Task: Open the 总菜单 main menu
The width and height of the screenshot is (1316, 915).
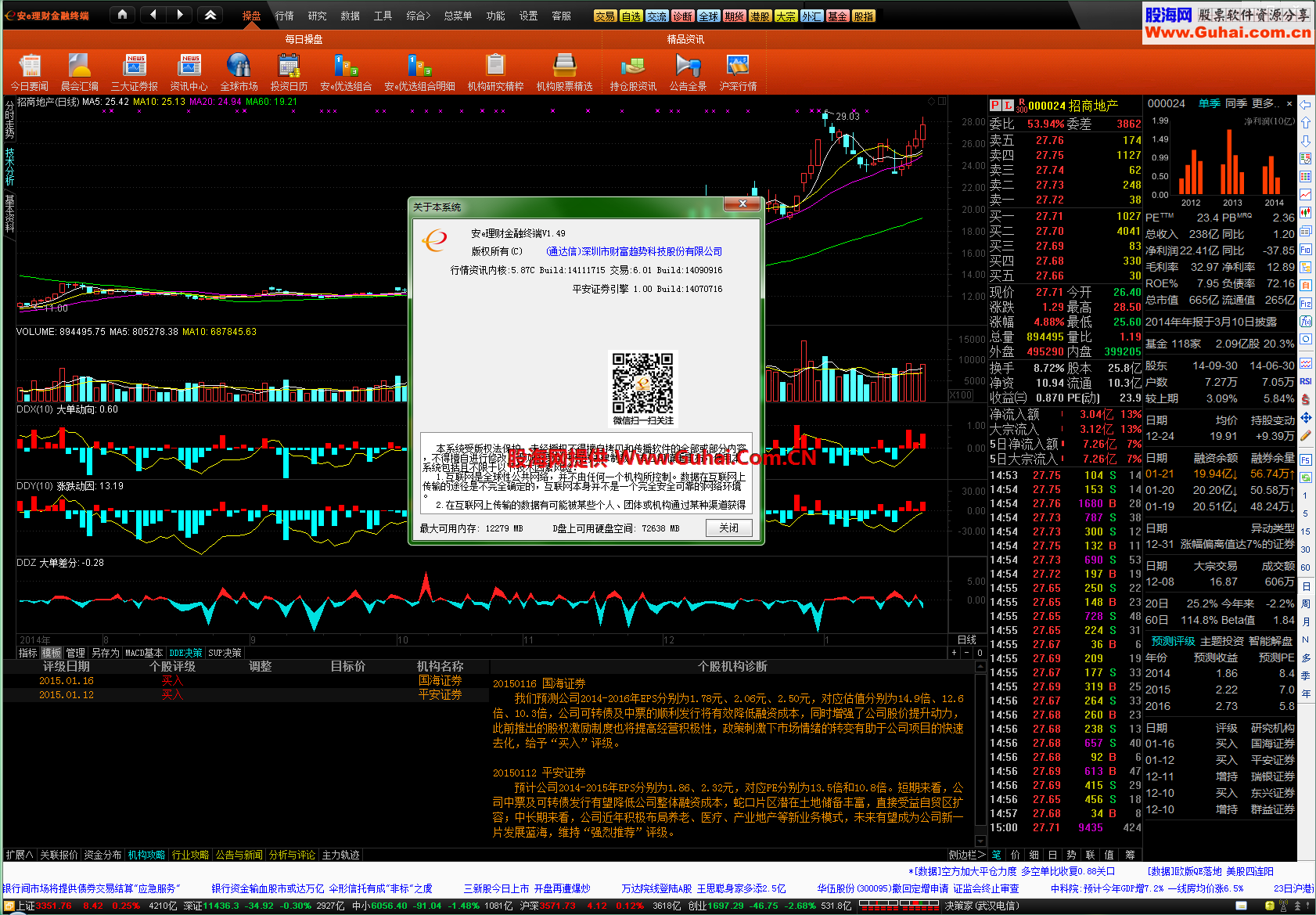Action: pyautogui.click(x=458, y=16)
